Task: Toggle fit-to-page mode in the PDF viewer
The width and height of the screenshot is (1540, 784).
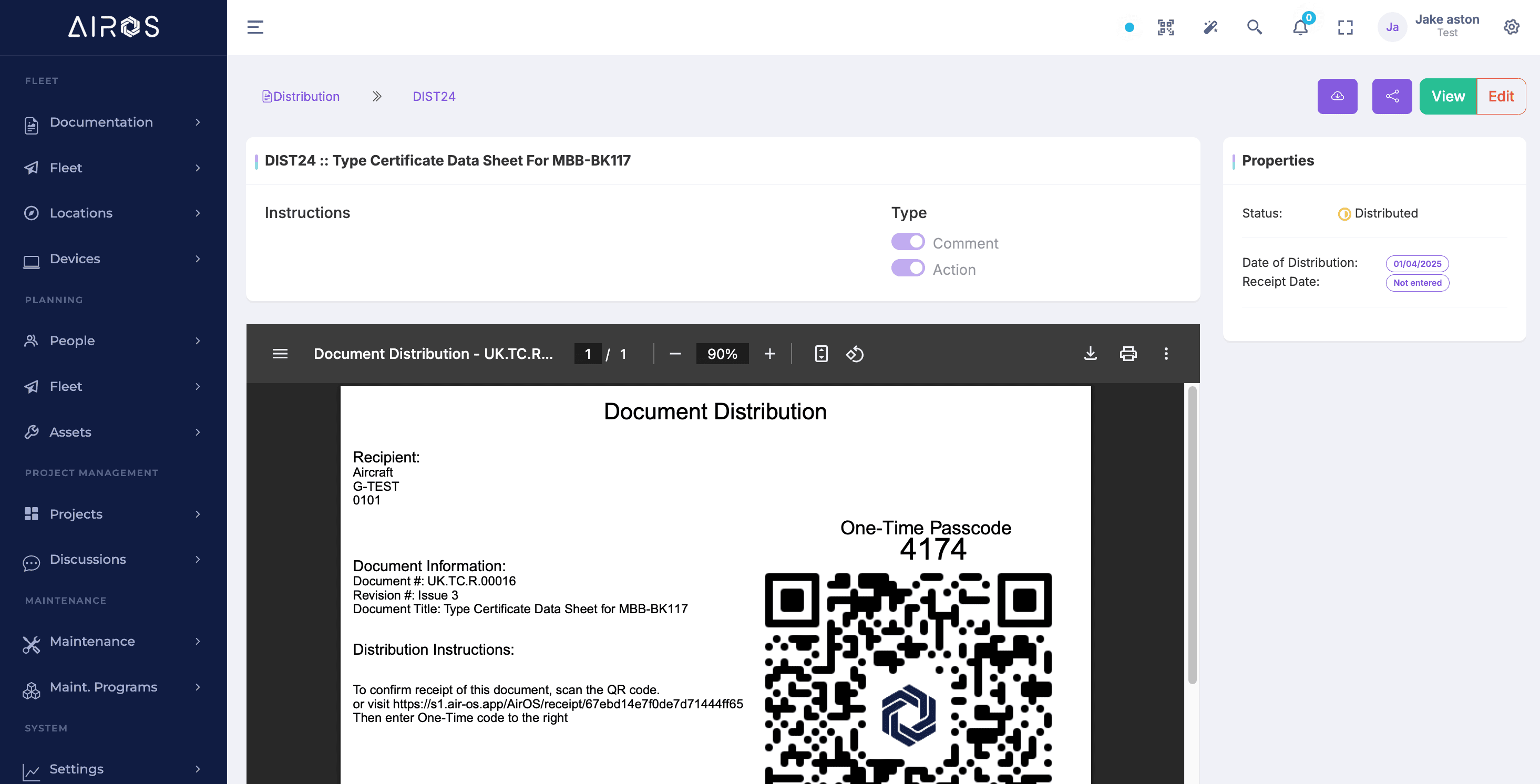Action: [x=822, y=354]
